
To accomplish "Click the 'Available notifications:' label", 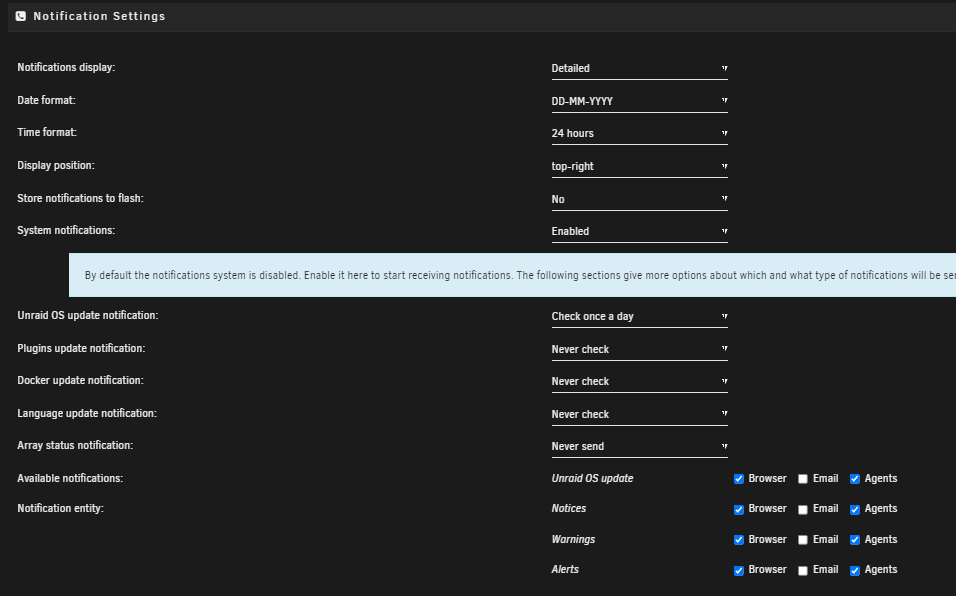I will pos(70,478).
